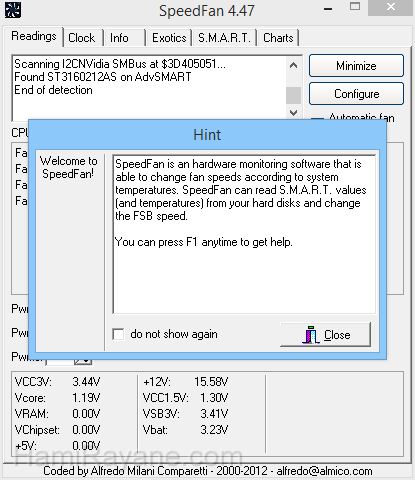Click the log scroll down arrow
Image resolution: width=415 pixels, height=480 pixels.
click(x=294, y=113)
